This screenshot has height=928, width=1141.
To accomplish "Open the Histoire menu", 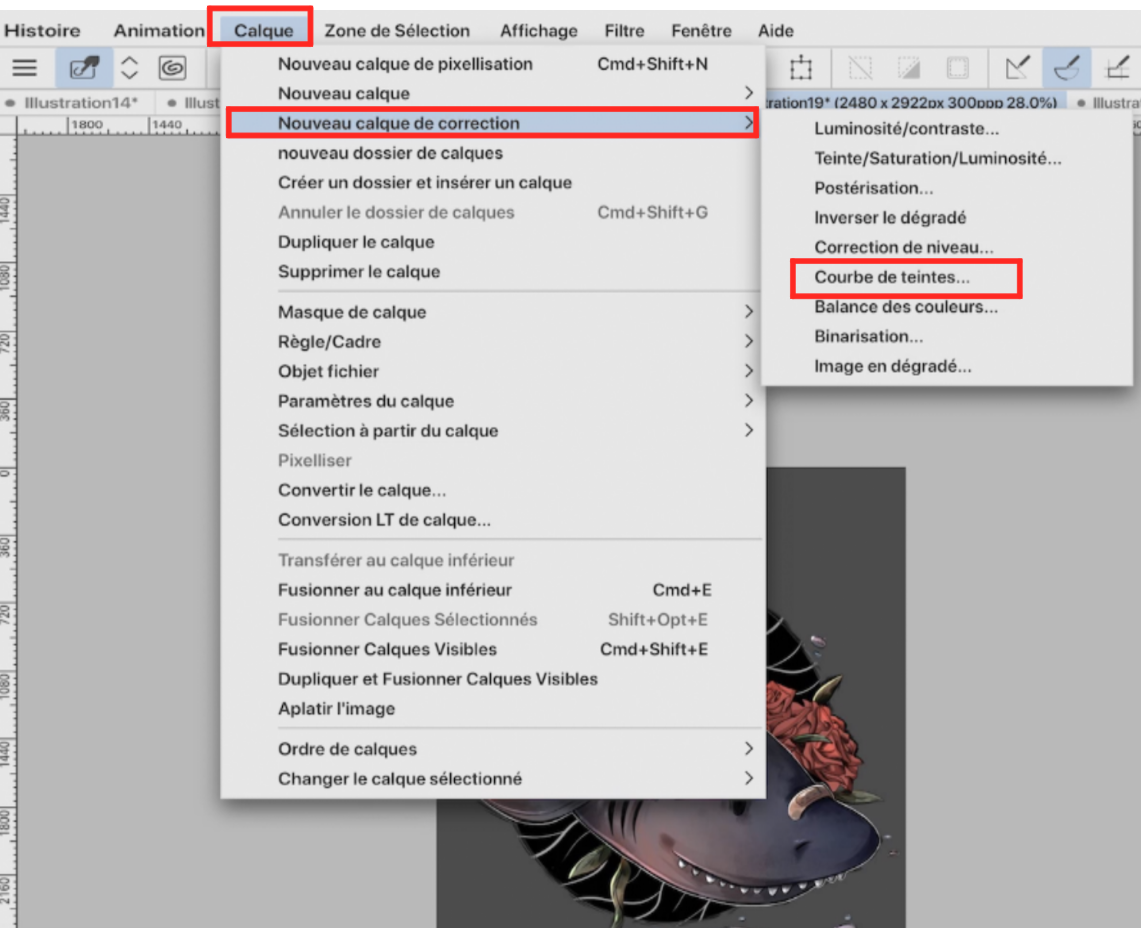I will coord(42,31).
